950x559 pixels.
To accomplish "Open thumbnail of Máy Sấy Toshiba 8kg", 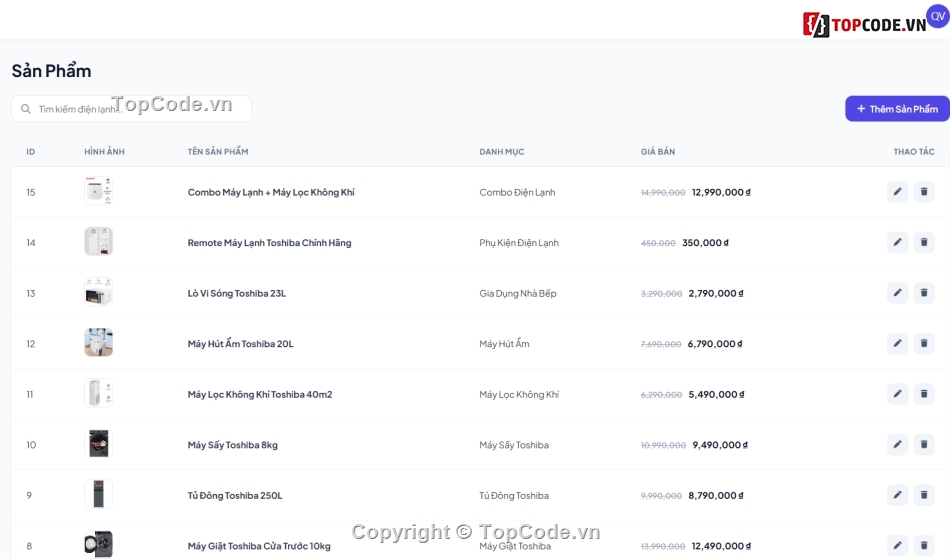I will click(x=98, y=443).
